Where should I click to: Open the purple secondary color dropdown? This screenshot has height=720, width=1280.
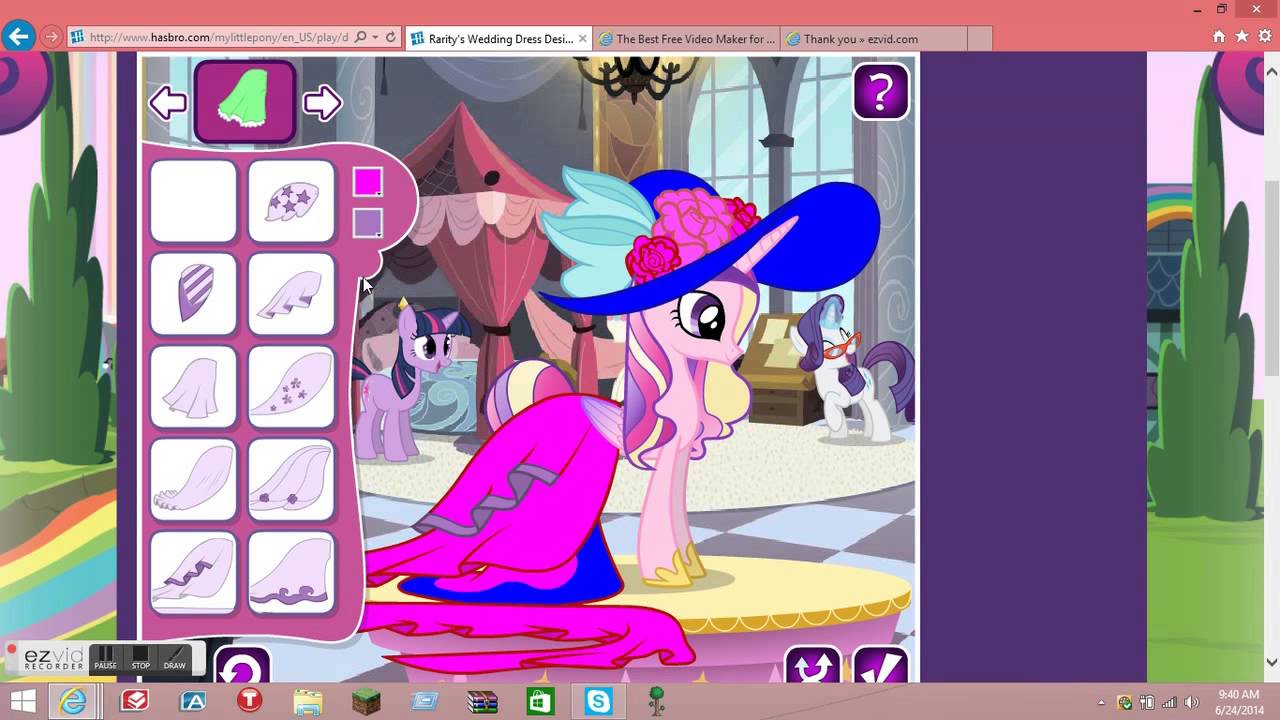click(x=368, y=223)
